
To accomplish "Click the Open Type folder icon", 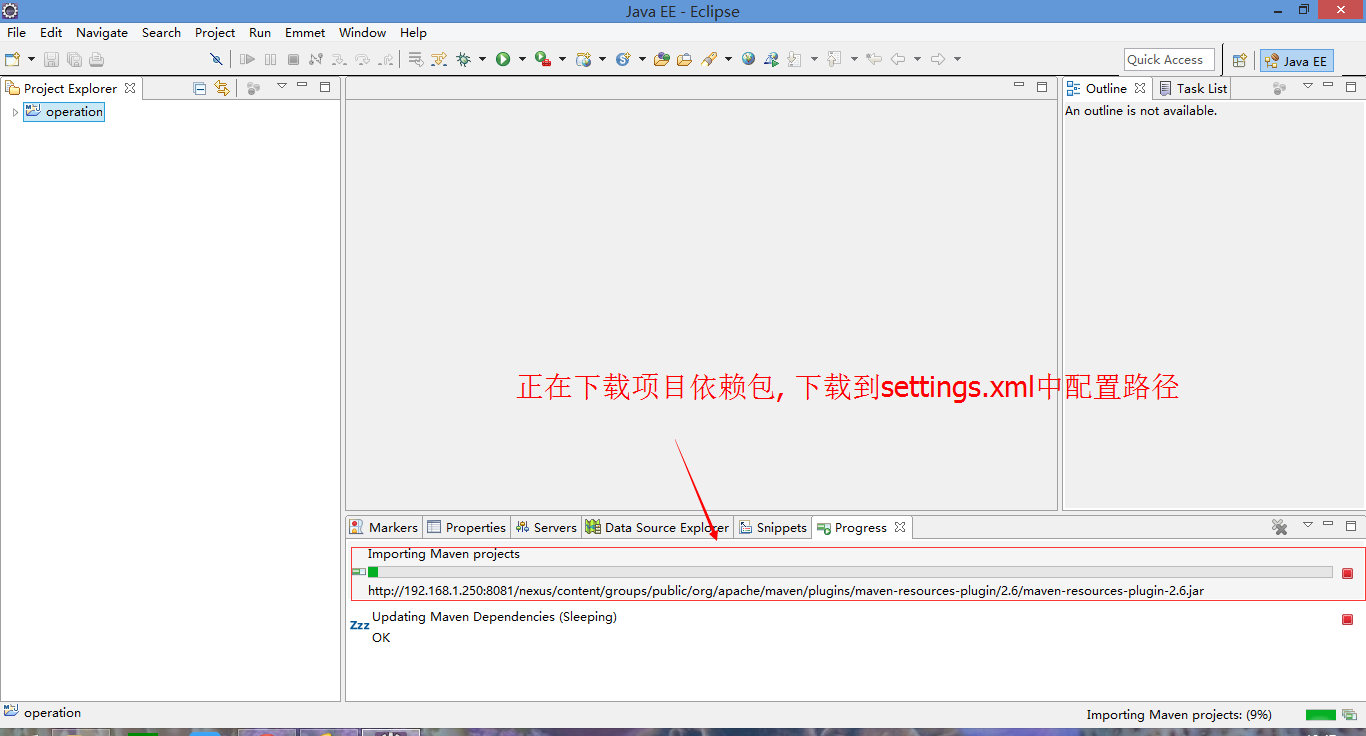I will [661, 60].
